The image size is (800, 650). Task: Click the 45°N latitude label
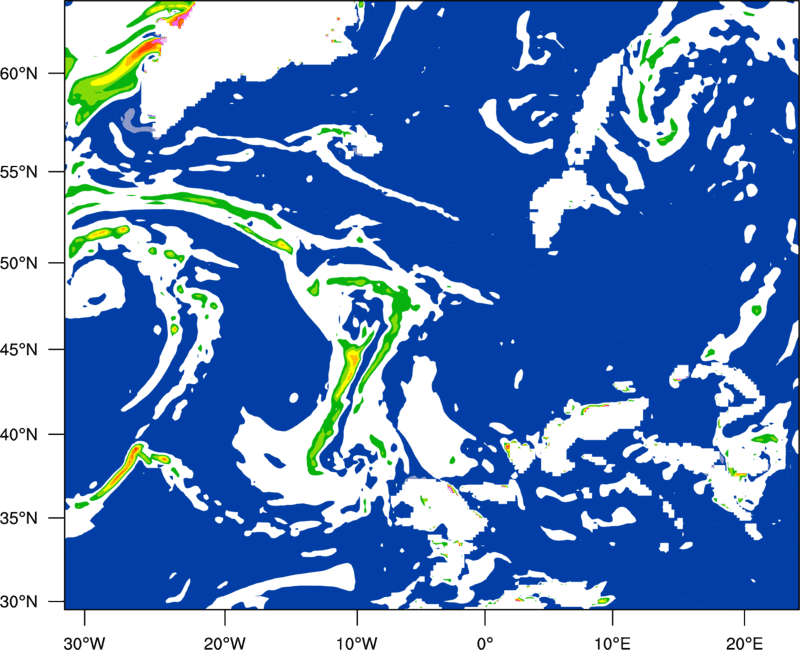pyautogui.click(x=18, y=349)
